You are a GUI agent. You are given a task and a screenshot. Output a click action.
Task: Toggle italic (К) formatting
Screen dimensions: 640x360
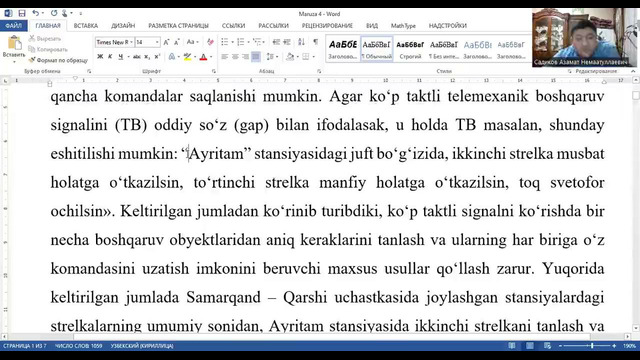tap(110, 57)
